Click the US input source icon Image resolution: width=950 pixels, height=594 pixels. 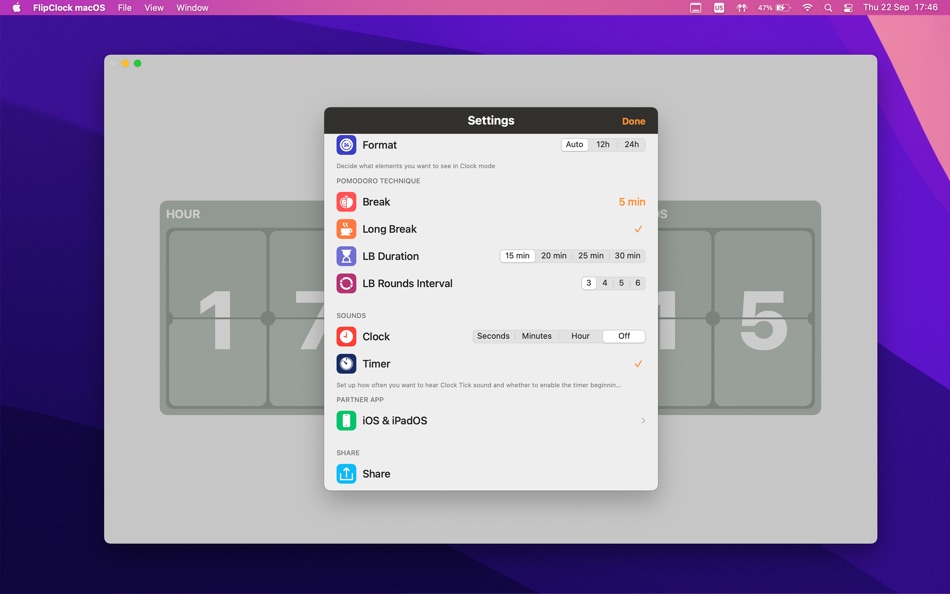[x=719, y=8]
